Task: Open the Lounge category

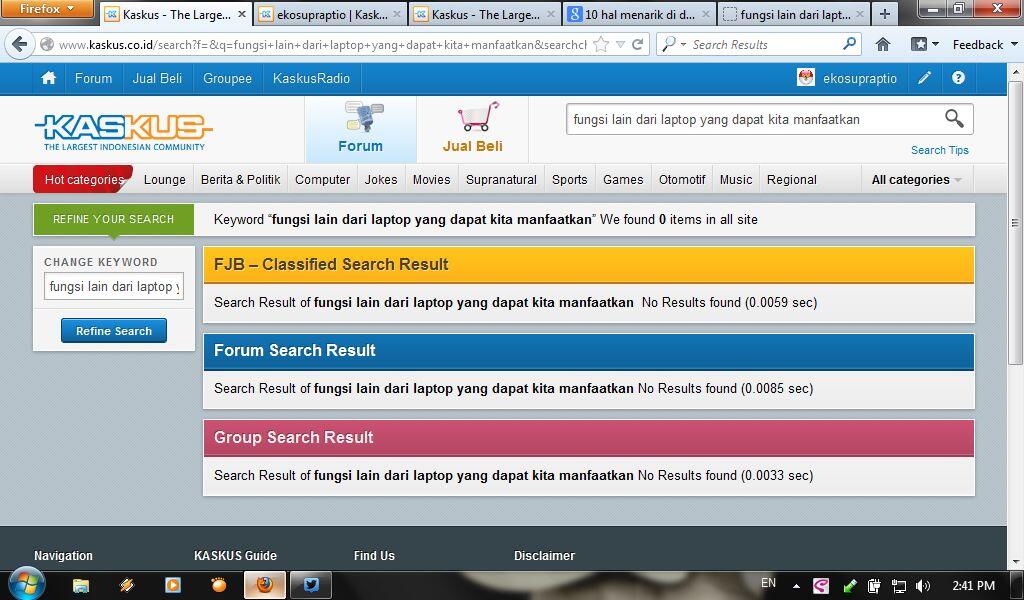Action: tap(165, 180)
